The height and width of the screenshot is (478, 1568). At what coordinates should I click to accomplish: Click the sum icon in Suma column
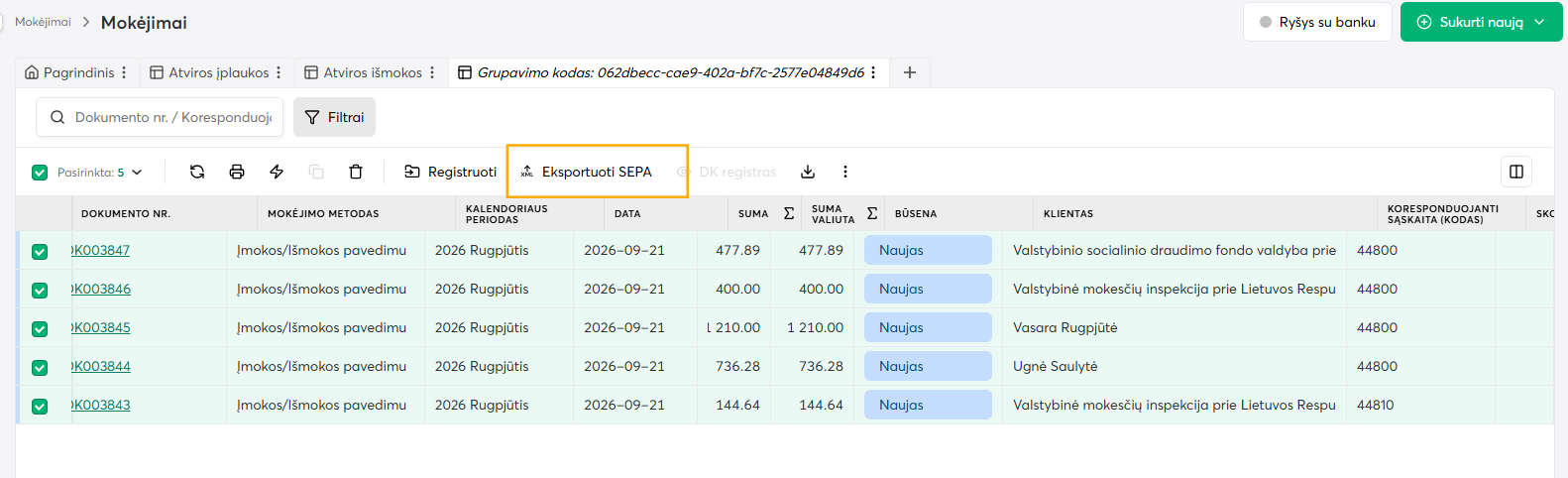[x=789, y=213]
